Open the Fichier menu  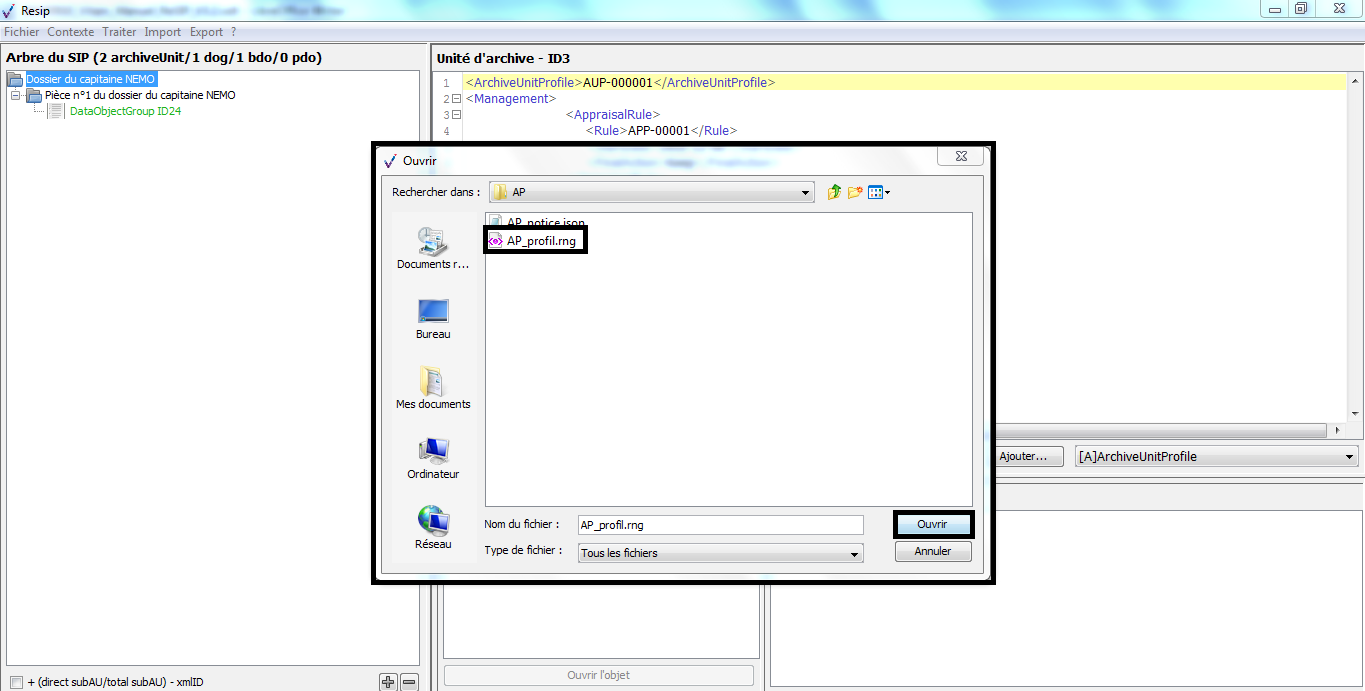coord(22,32)
